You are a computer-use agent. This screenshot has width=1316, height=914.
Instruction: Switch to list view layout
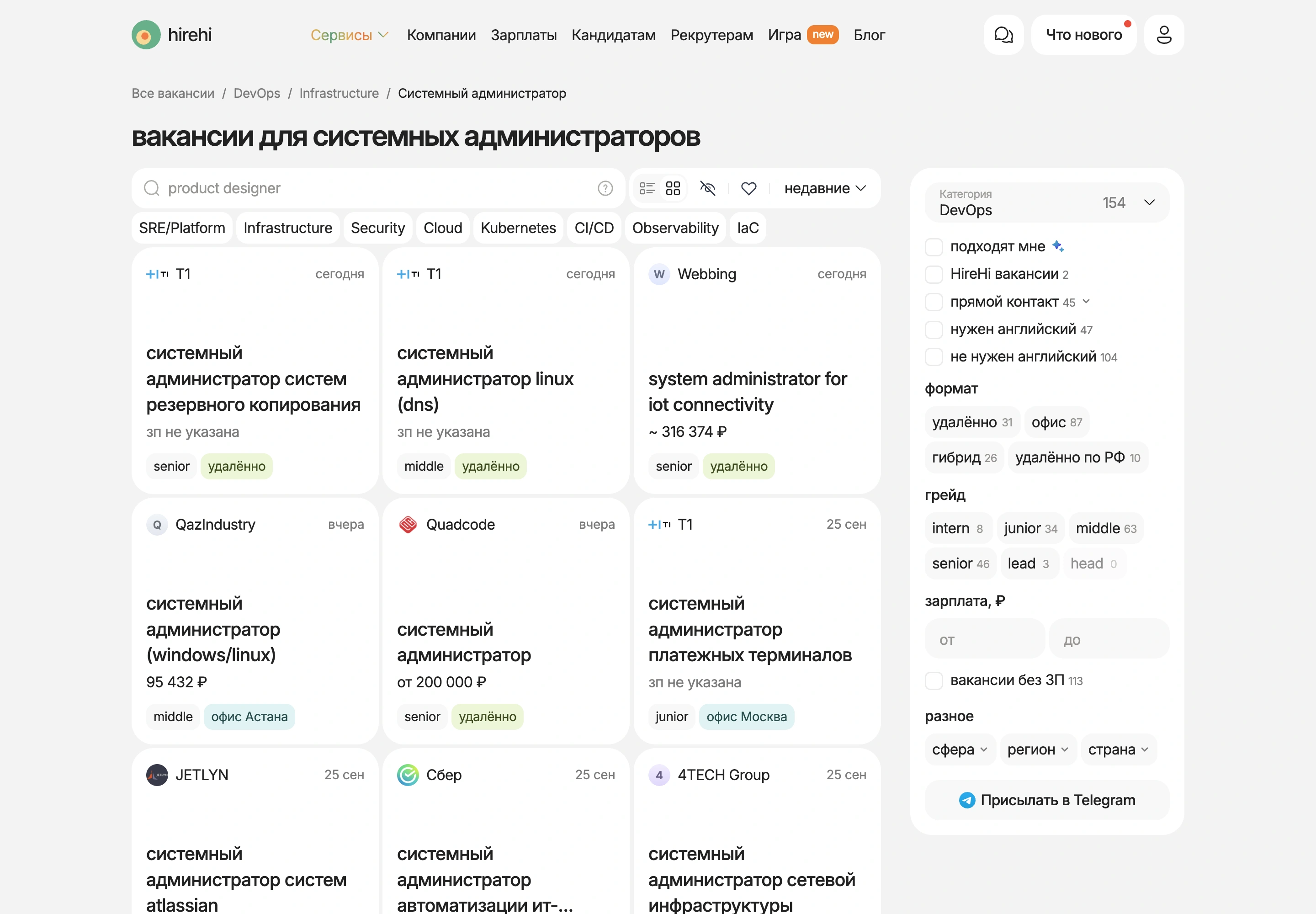tap(647, 188)
